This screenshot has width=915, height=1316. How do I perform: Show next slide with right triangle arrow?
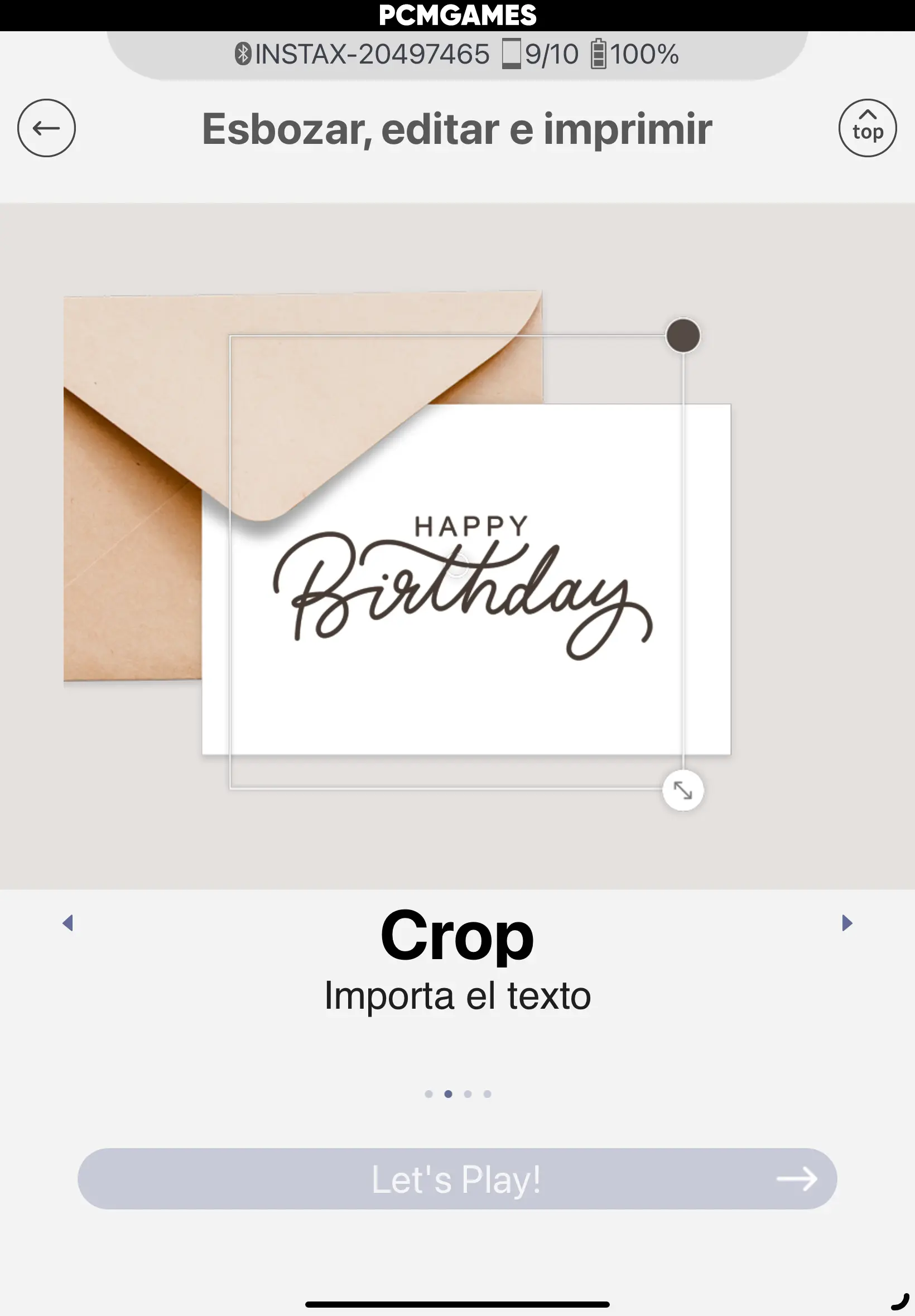[x=847, y=923]
